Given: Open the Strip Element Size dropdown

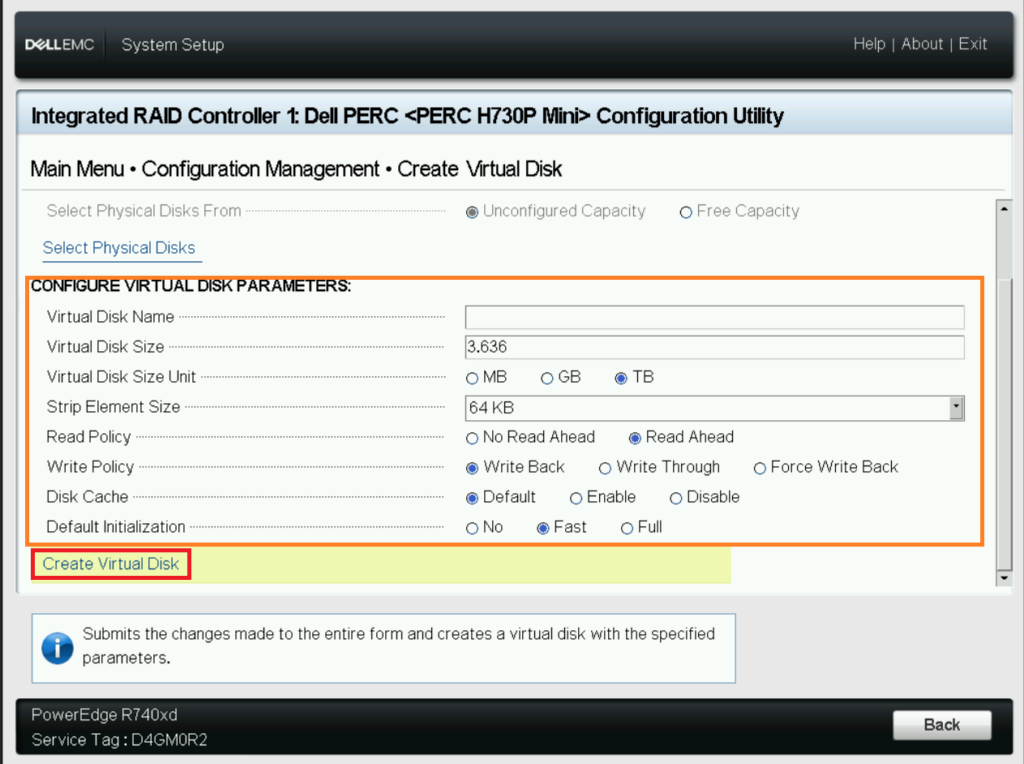Looking at the screenshot, I should pyautogui.click(x=714, y=407).
